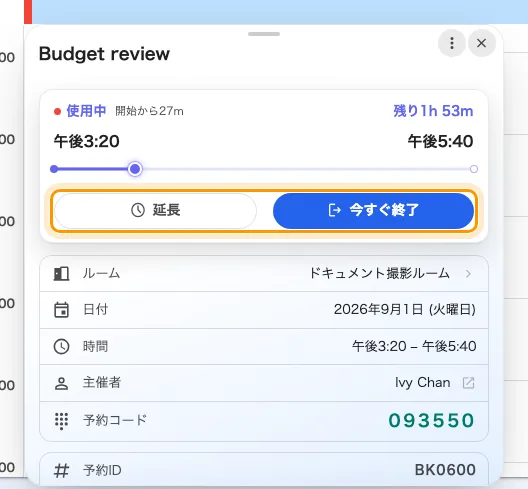Viewport: 528px width, 489px height.
Task: Click the hash icon beside 予約ID
Action: coord(62,470)
